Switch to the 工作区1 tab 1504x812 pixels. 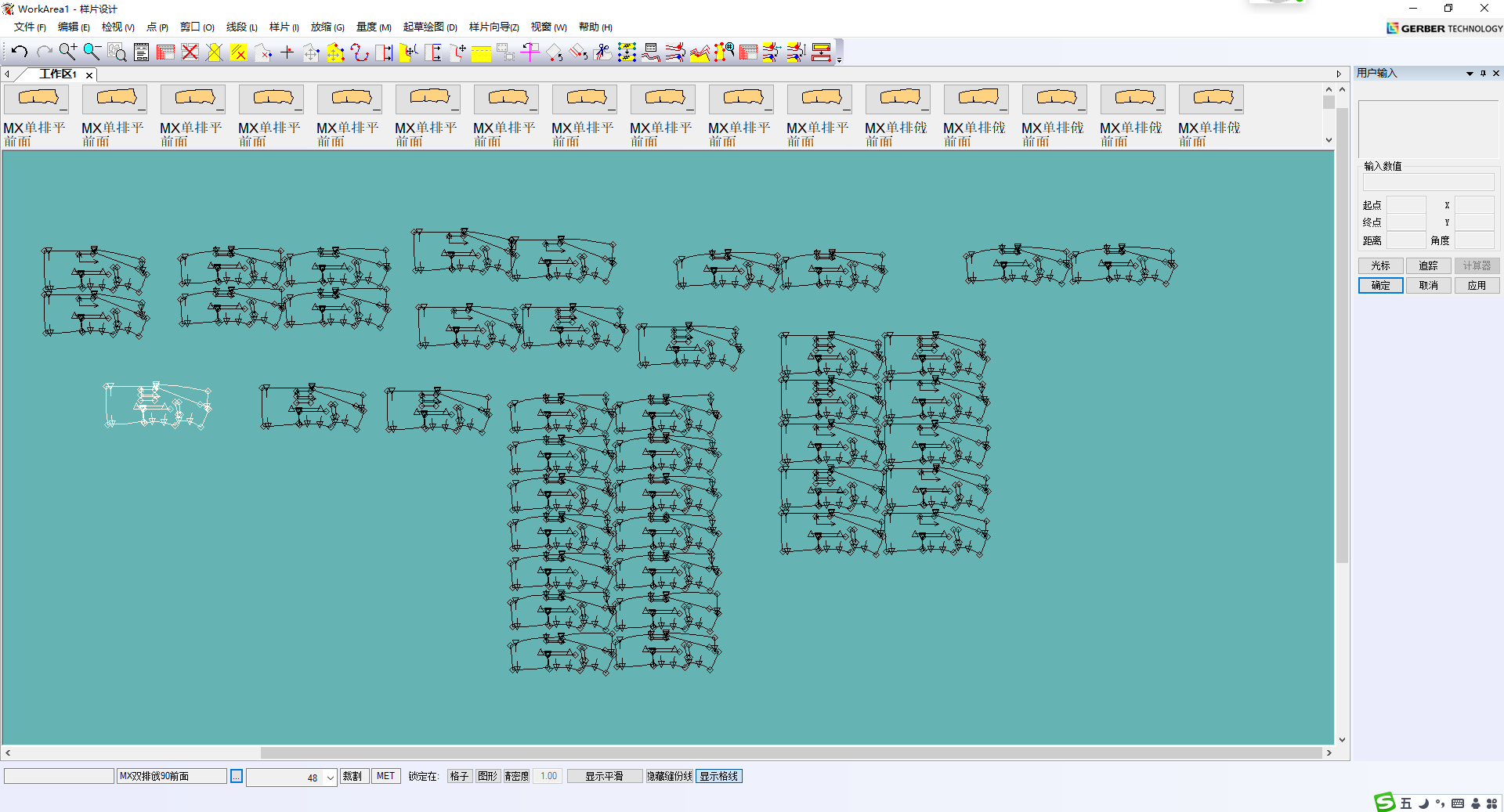point(58,74)
